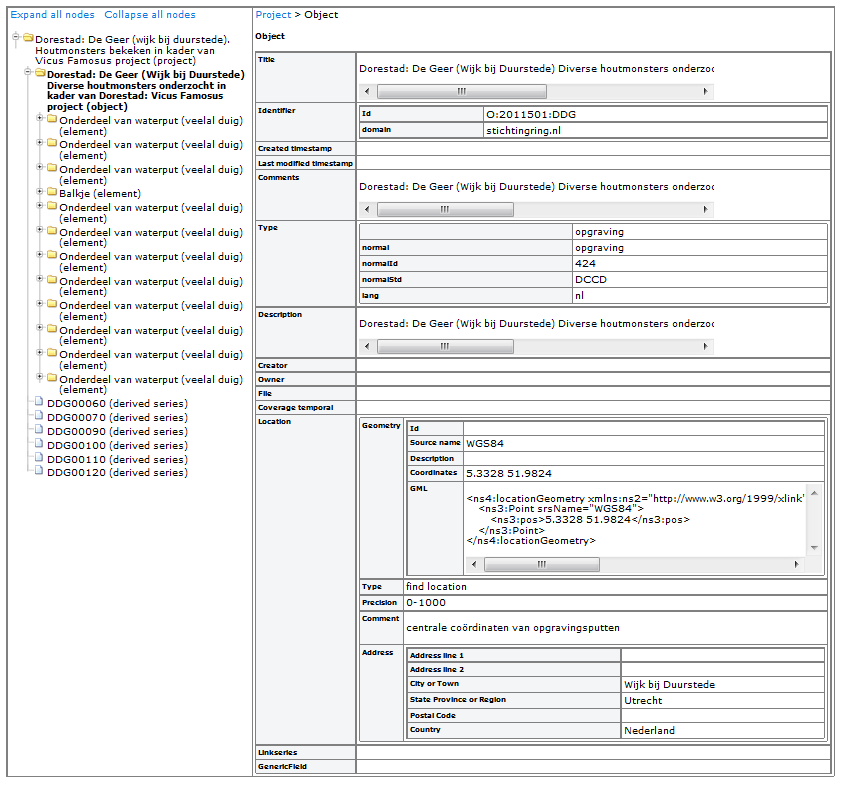This screenshot has width=841, height=785.
Task: Click the GML box scroll-up arrow
Action: (814, 493)
